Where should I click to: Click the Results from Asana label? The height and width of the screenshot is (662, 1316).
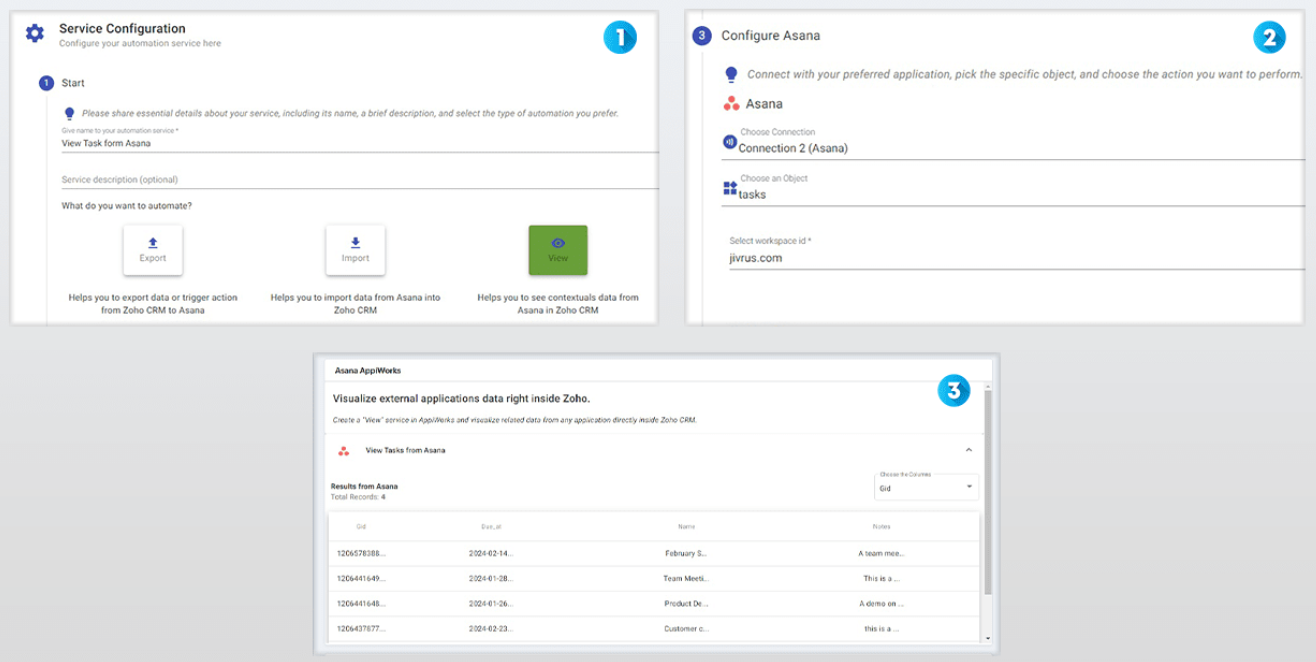tap(364, 487)
